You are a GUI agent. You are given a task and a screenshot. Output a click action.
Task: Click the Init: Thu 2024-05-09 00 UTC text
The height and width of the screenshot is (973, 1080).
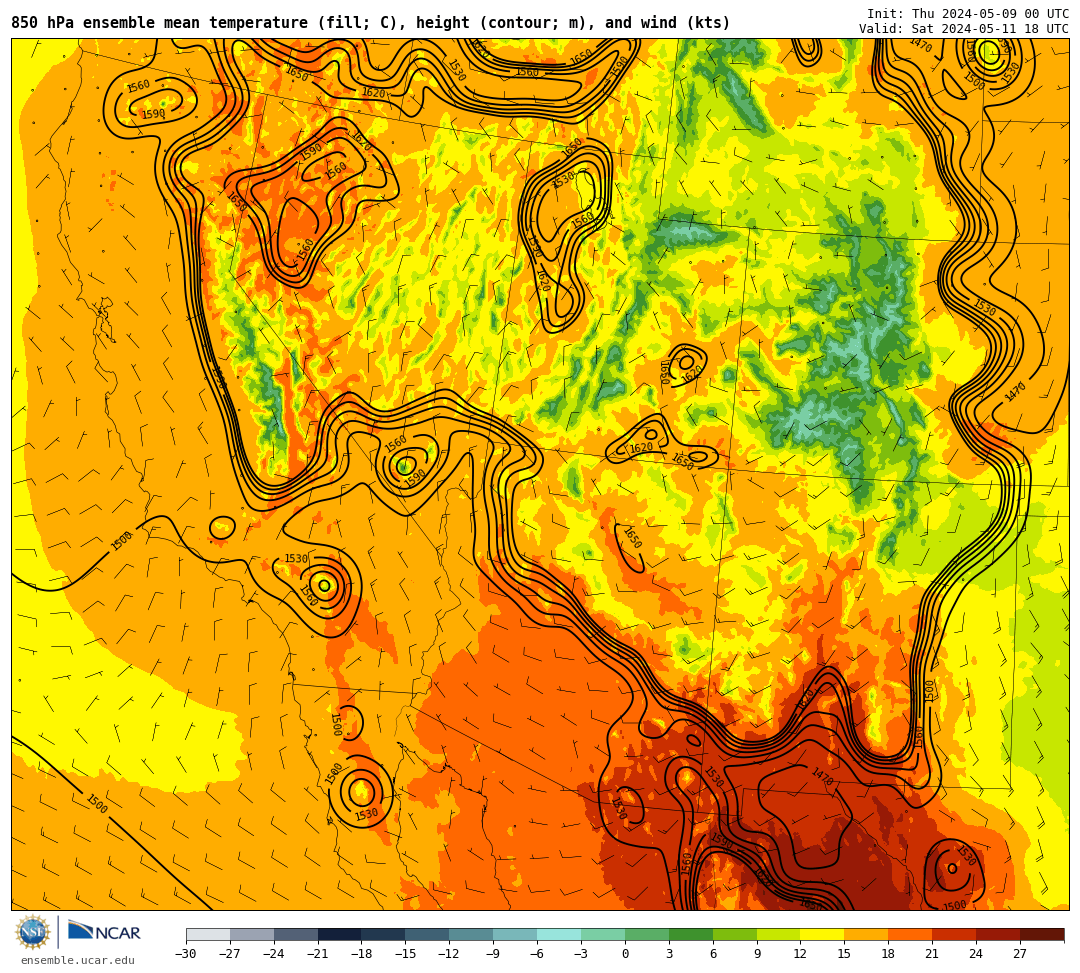point(968,14)
